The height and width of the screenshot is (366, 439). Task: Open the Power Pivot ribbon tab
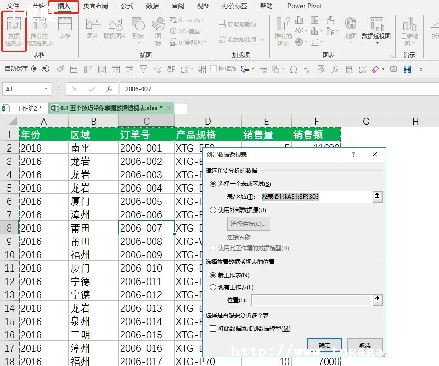304,6
